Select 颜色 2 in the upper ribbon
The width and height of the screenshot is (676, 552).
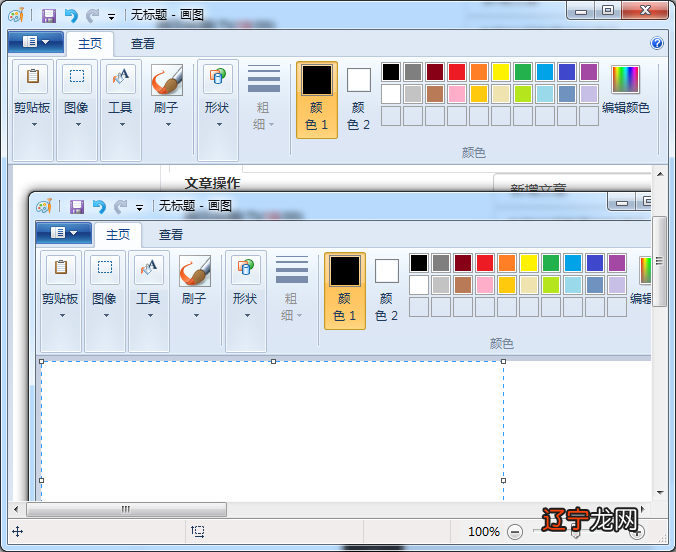[358, 99]
